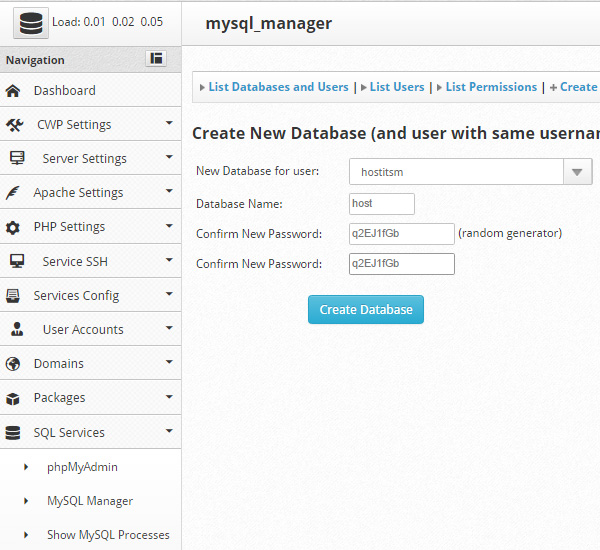Expand the Services Config section
The width and height of the screenshot is (600, 550).
90,295
